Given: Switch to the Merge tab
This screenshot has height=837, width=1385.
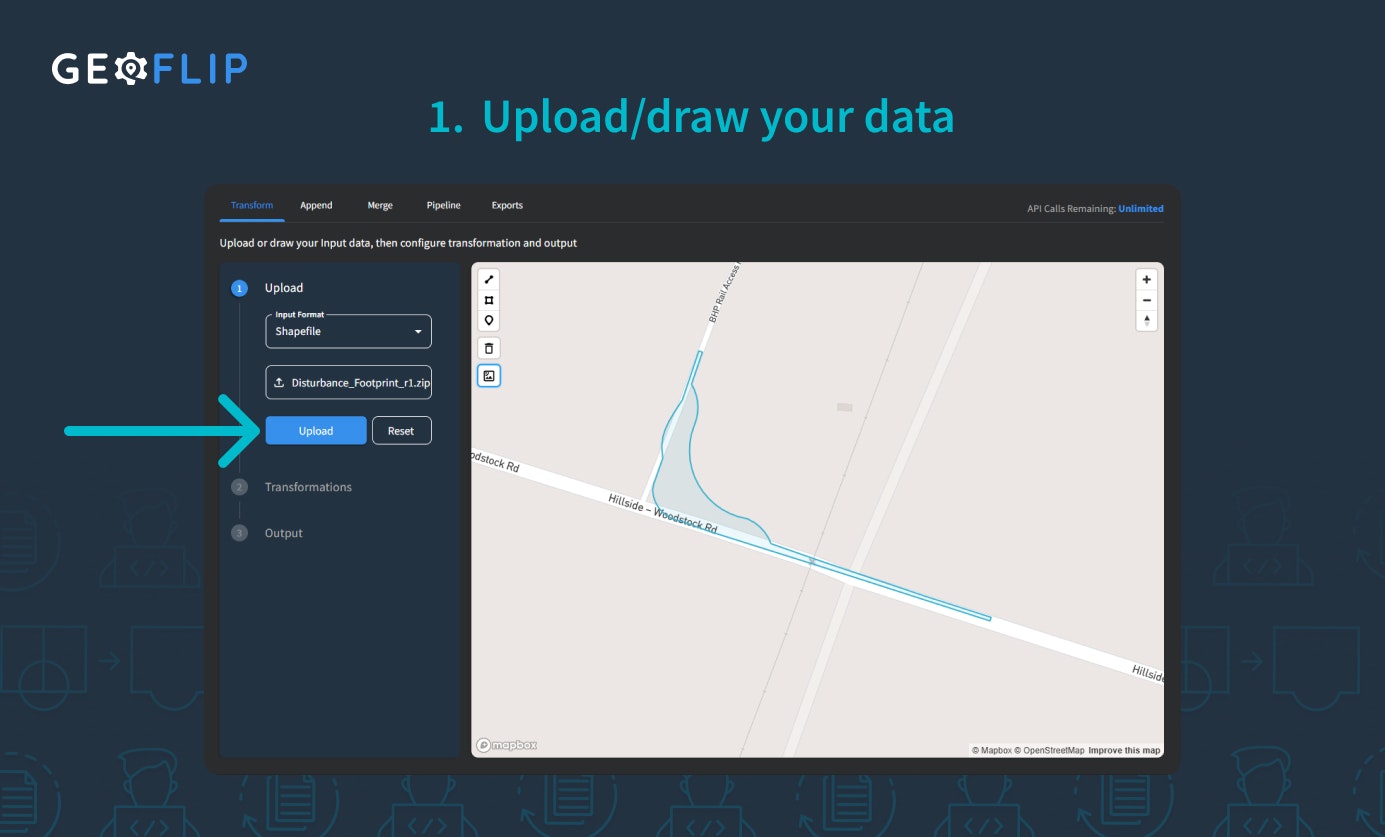Looking at the screenshot, I should [x=380, y=205].
